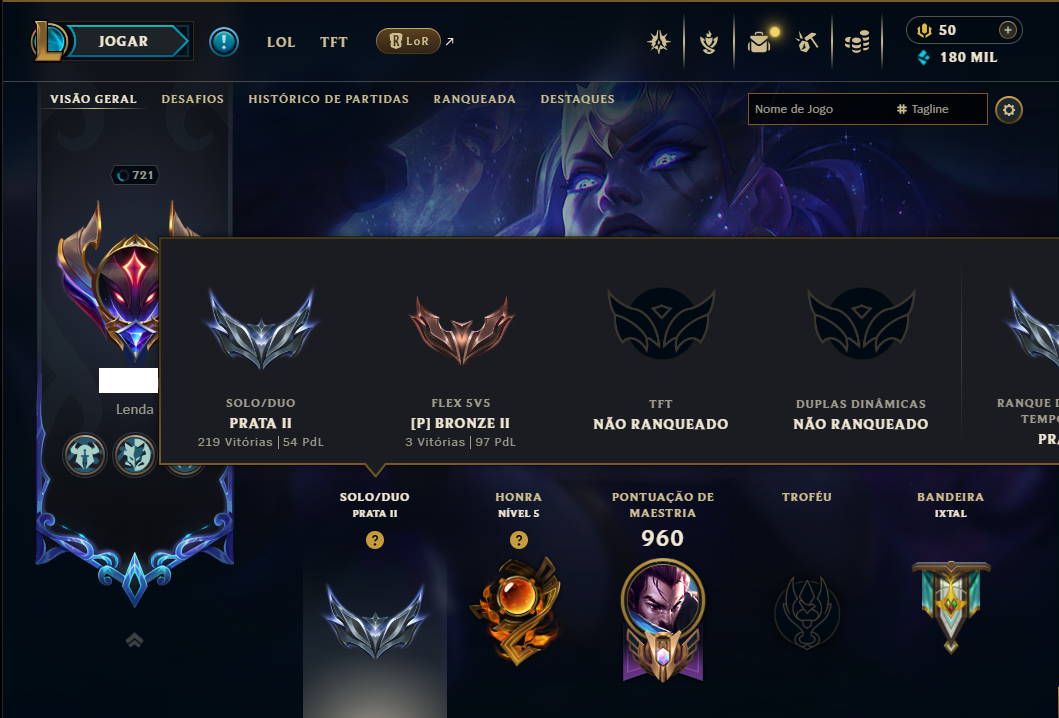Viewport: 1059px width, 718px height.
Task: Click the JOGAR play button
Action: (x=123, y=41)
